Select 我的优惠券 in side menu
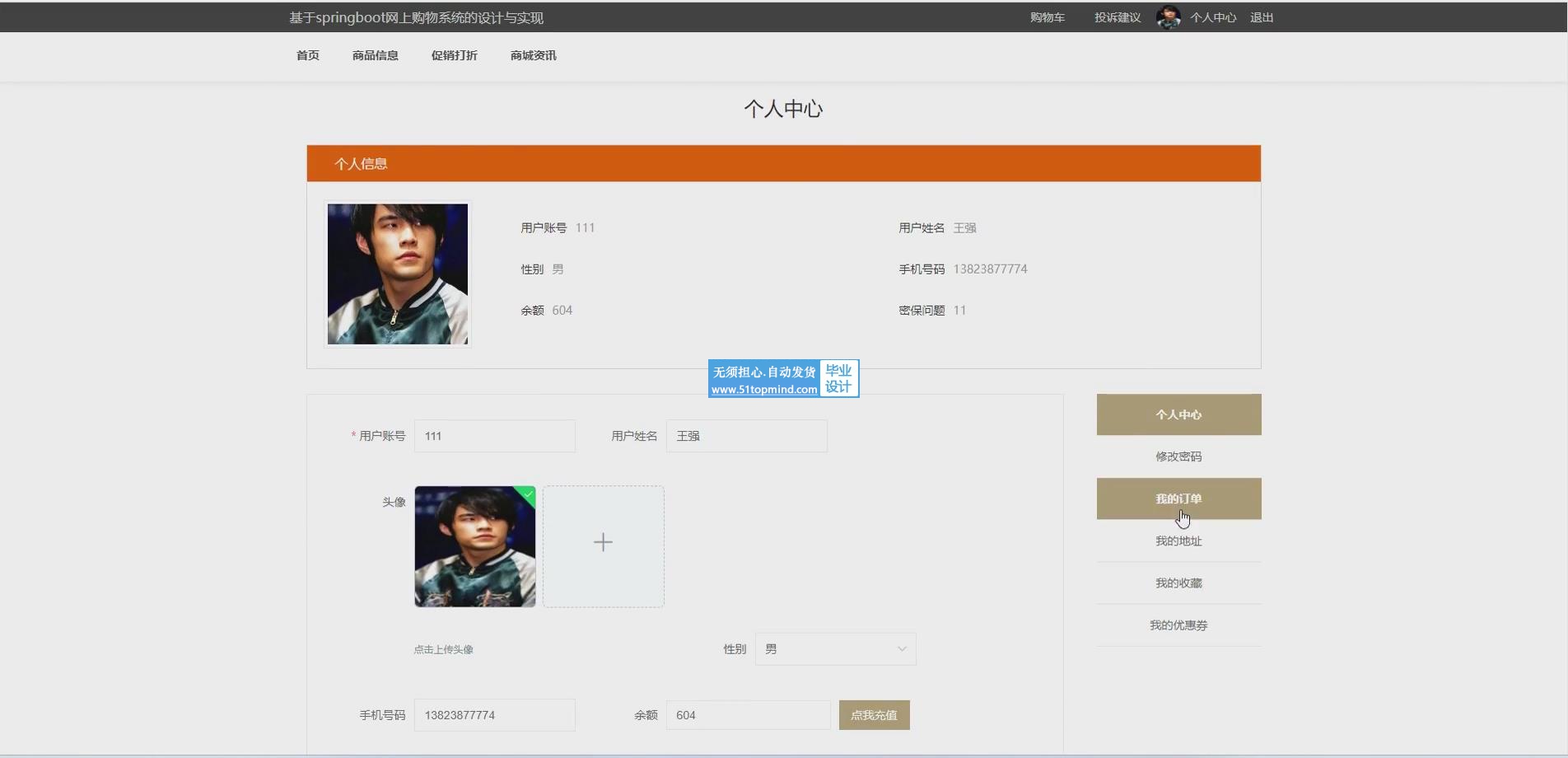The height and width of the screenshot is (758, 1568). pyautogui.click(x=1178, y=625)
